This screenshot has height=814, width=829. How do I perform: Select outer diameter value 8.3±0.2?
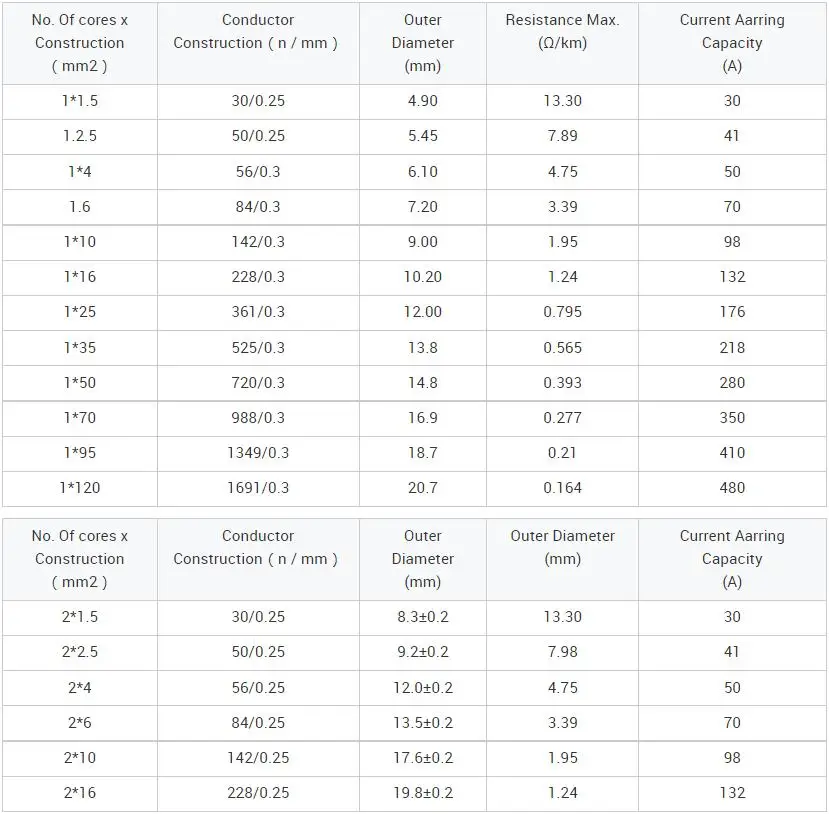pyautogui.click(x=422, y=617)
